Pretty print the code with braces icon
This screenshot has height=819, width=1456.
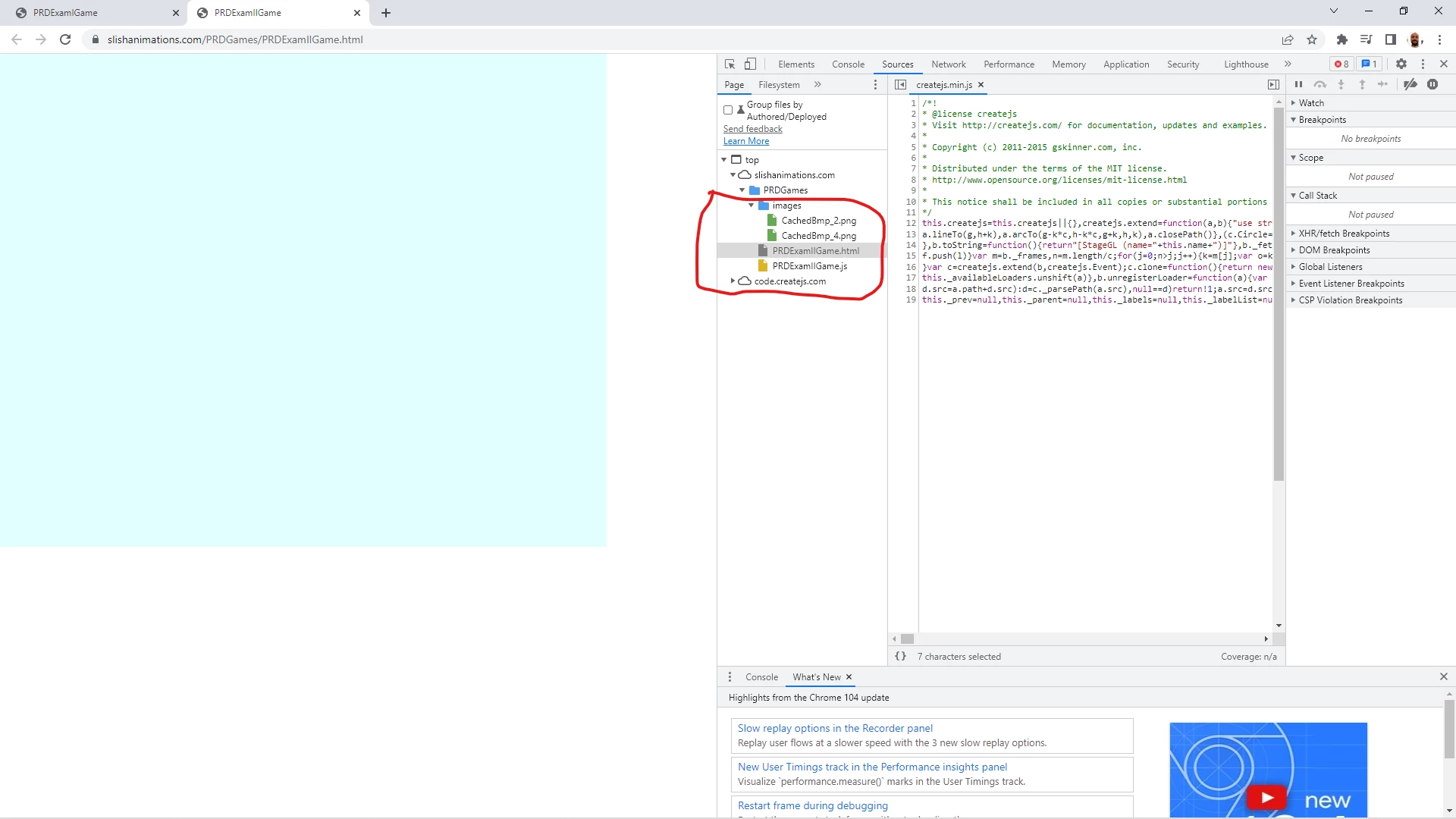click(900, 657)
